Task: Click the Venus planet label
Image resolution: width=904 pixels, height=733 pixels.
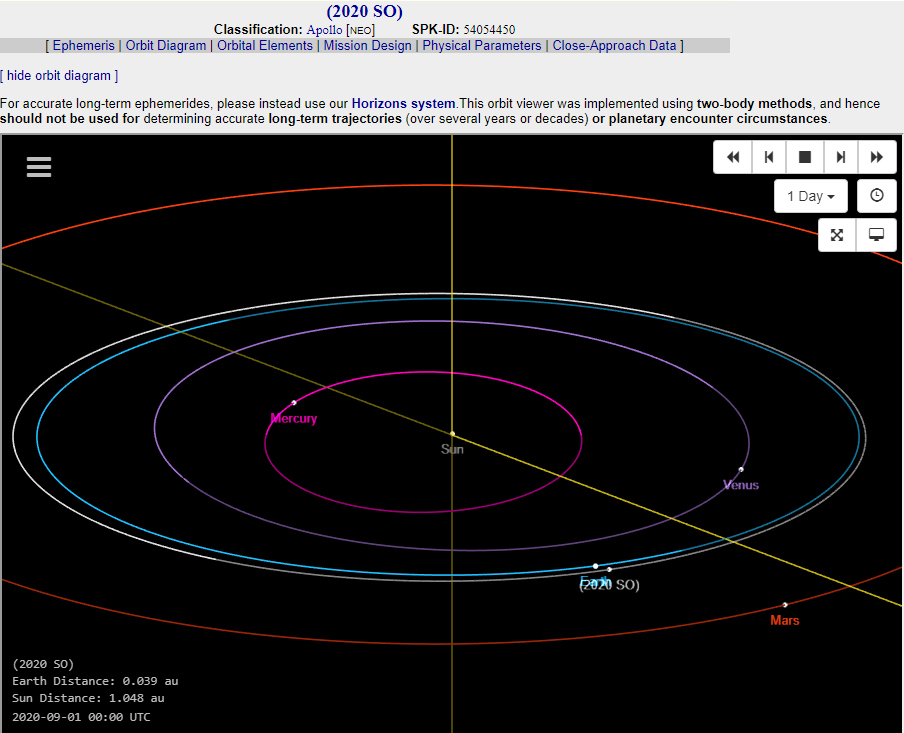Action: coord(741,485)
